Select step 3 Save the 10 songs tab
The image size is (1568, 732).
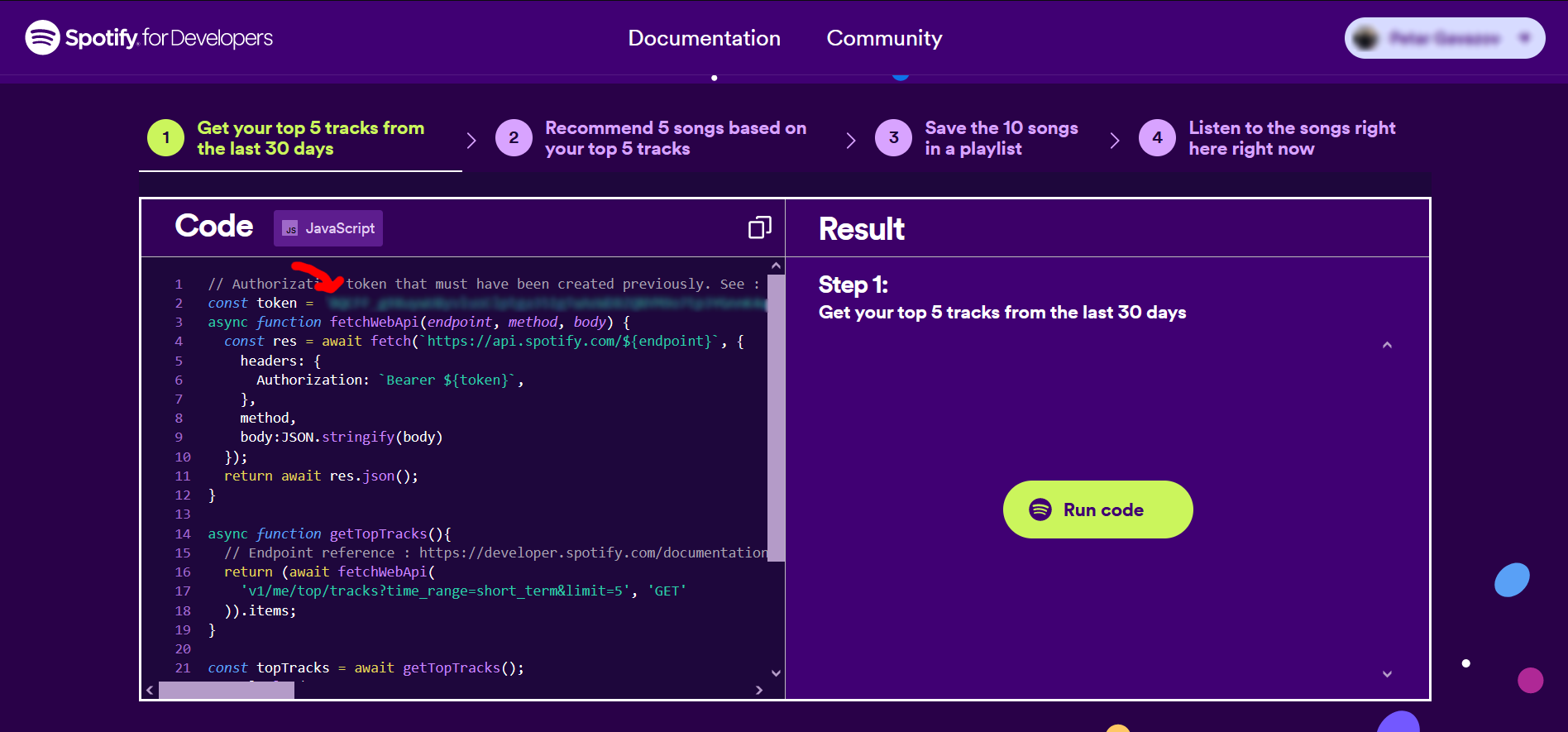pos(977,138)
